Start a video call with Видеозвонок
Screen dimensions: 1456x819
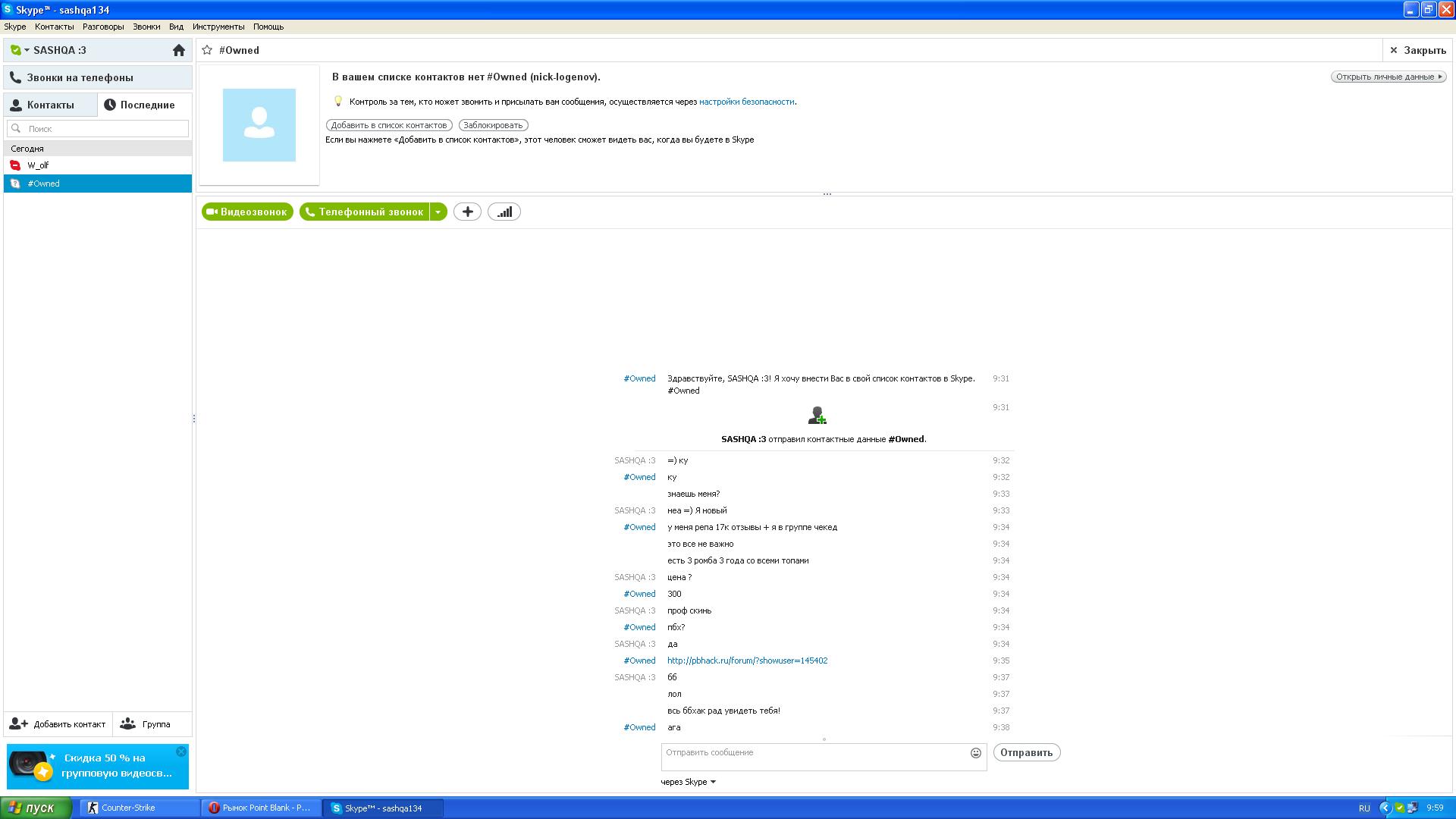(247, 212)
